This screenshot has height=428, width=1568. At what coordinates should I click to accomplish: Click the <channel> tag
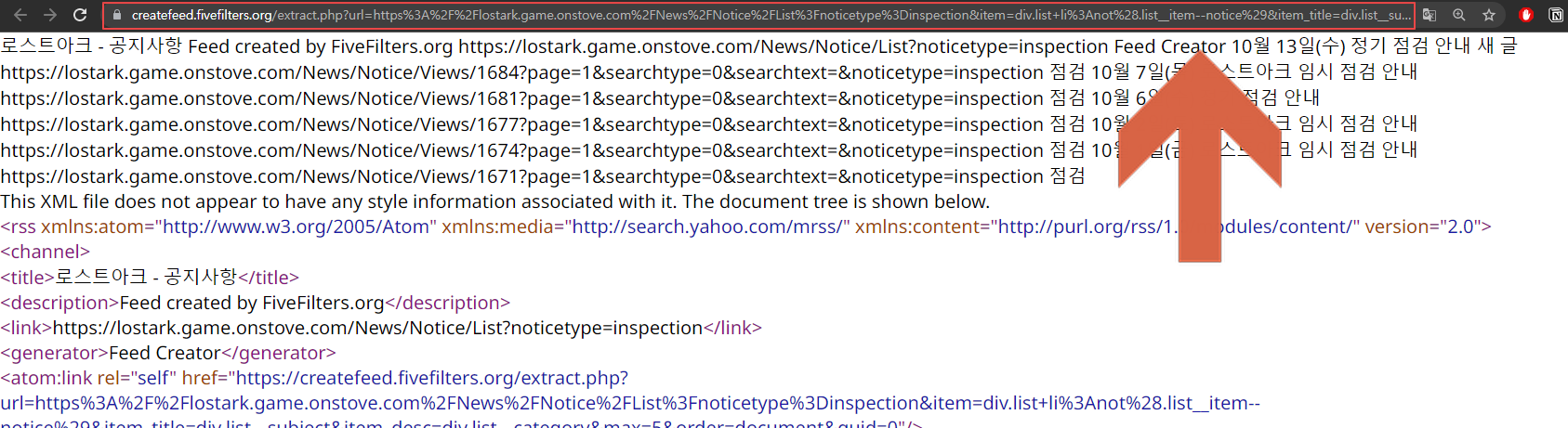(45, 252)
